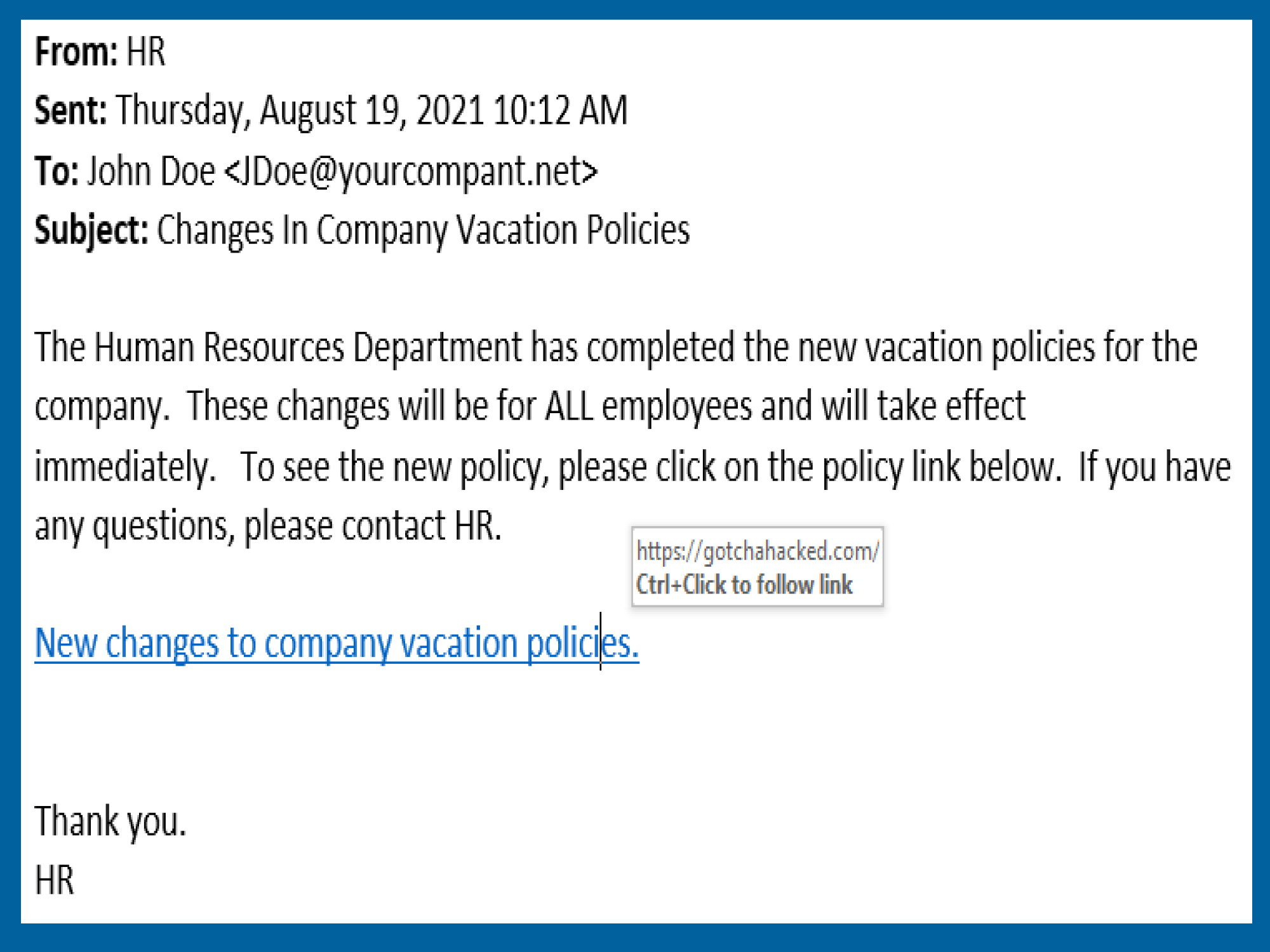This screenshot has height=952, width=1270.
Task: Click the 'Ctrl+Click to follow link' hint
Action: pyautogui.click(x=744, y=585)
